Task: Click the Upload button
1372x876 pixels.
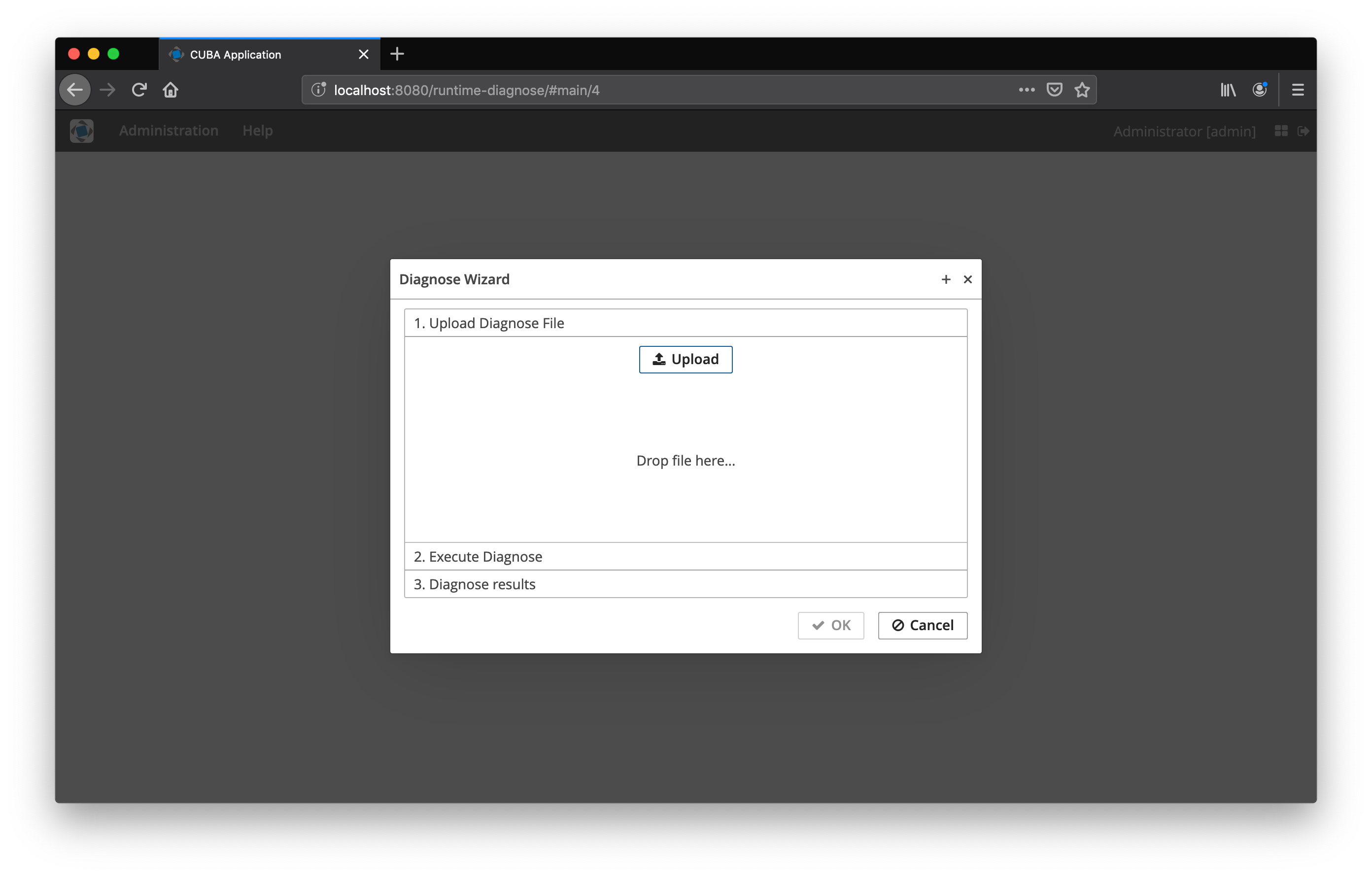Action: click(686, 359)
